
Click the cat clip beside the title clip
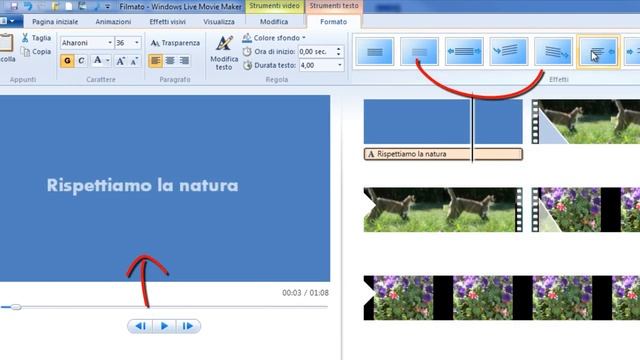[586, 122]
